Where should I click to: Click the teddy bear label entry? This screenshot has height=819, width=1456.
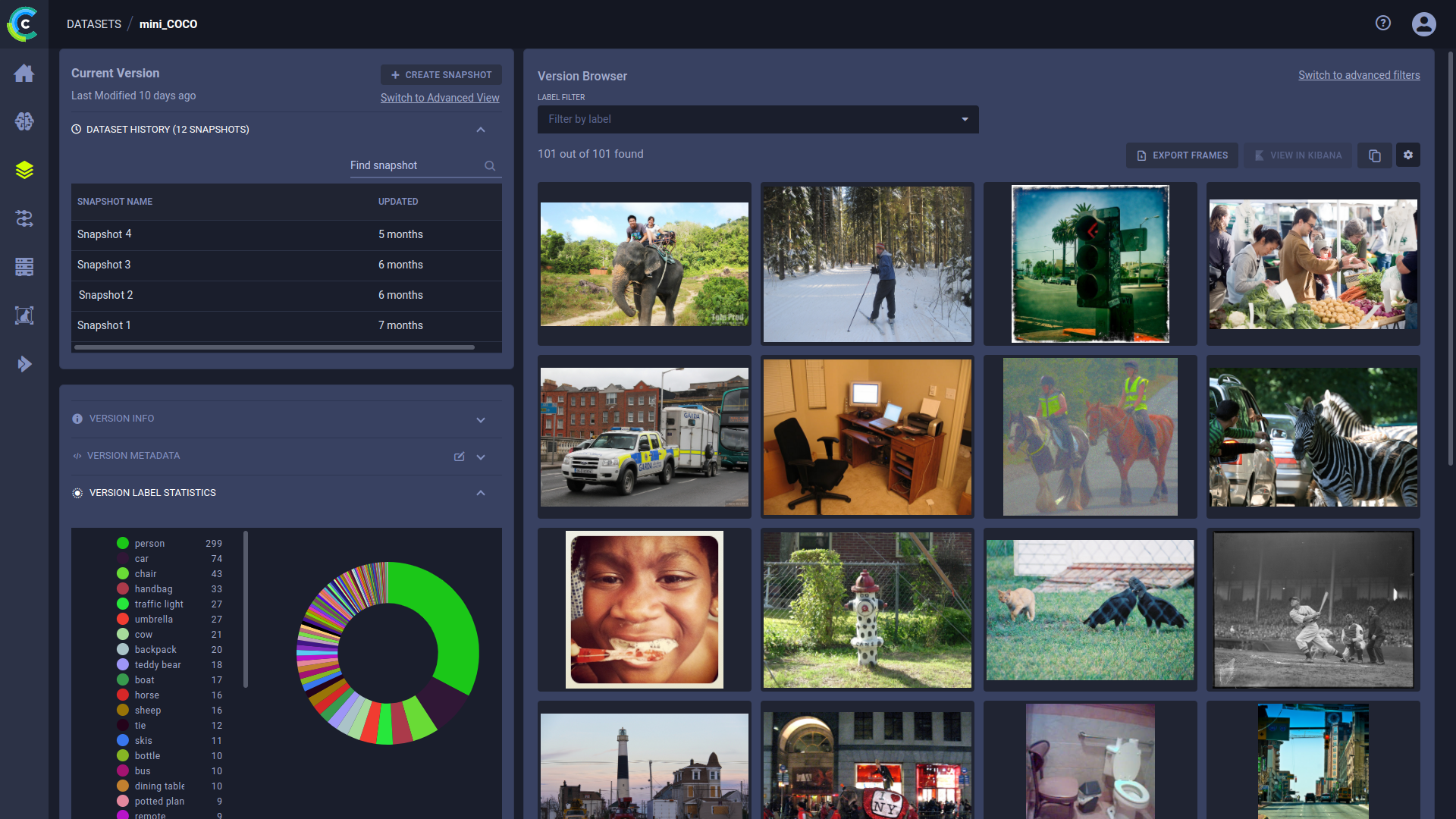(x=170, y=665)
